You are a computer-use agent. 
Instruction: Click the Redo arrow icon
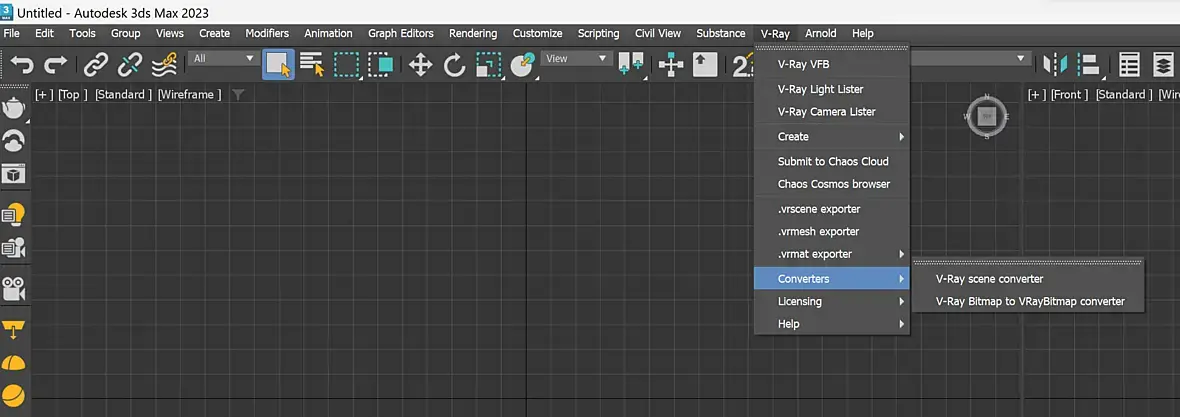pos(55,65)
